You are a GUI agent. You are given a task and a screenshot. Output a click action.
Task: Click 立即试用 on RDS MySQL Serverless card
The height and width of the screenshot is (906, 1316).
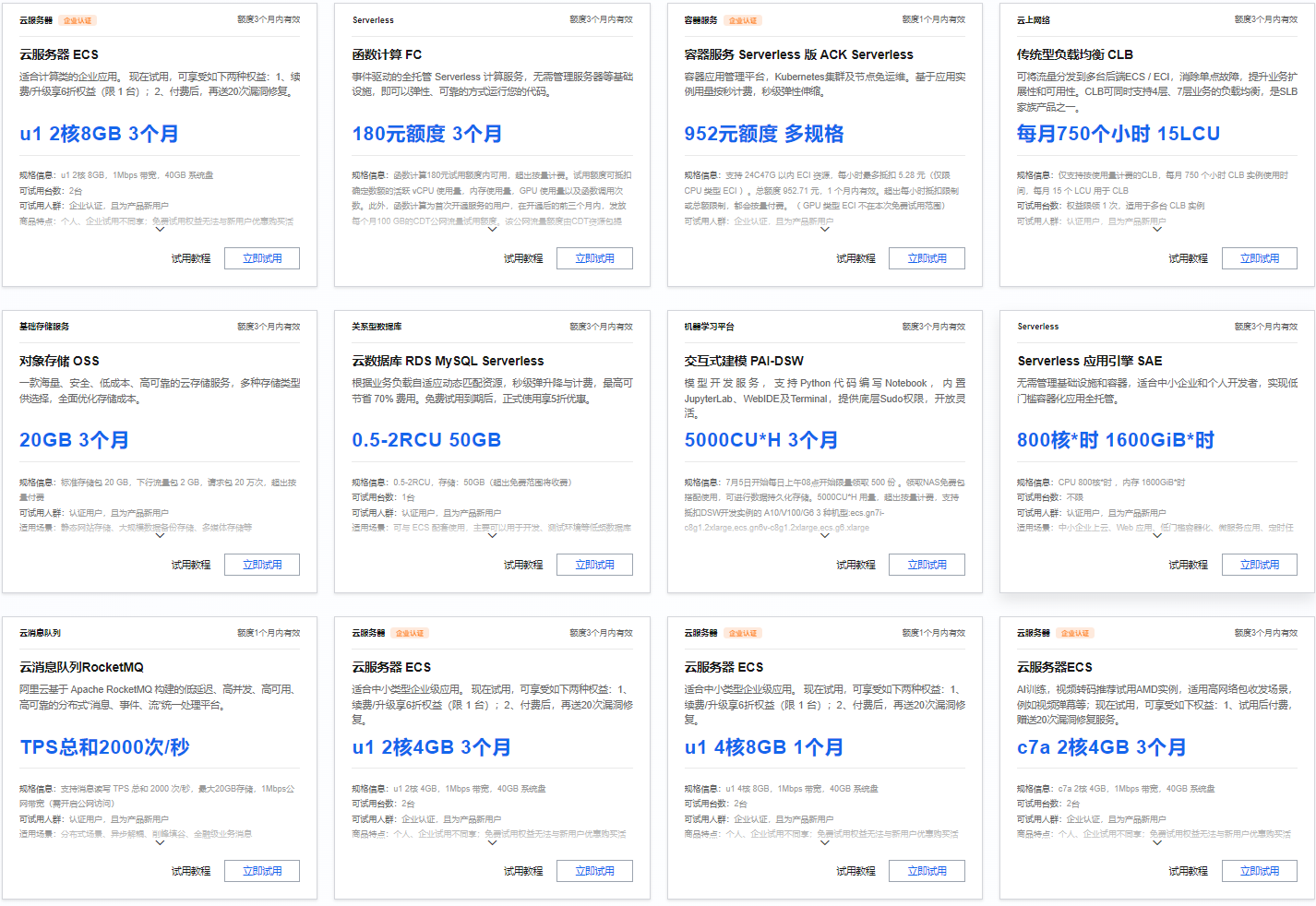click(x=594, y=565)
